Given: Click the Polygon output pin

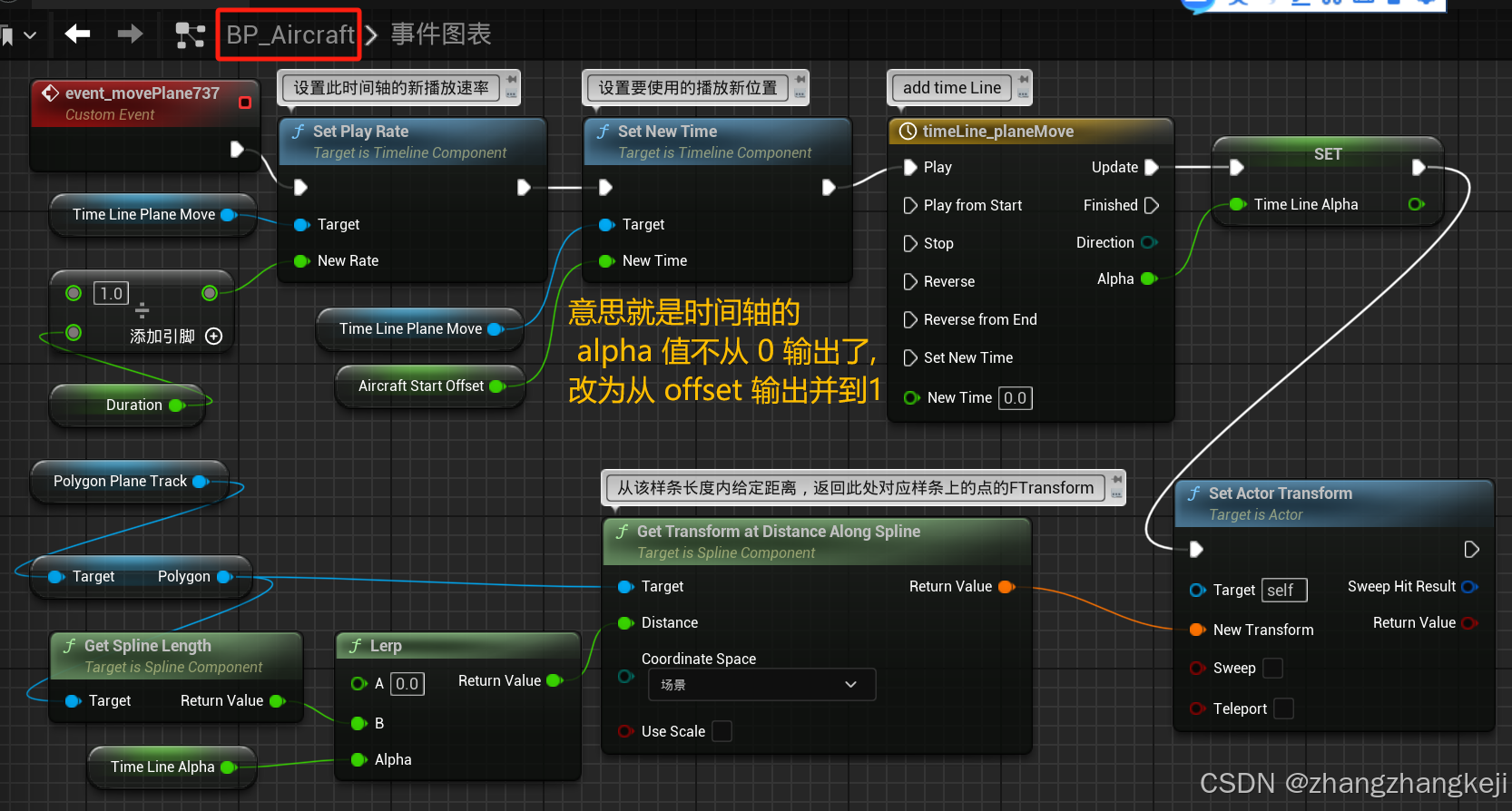Looking at the screenshot, I should (225, 576).
